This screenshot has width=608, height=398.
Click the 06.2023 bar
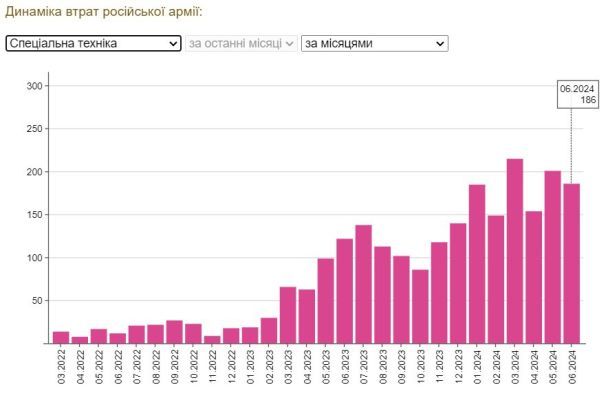point(345,291)
